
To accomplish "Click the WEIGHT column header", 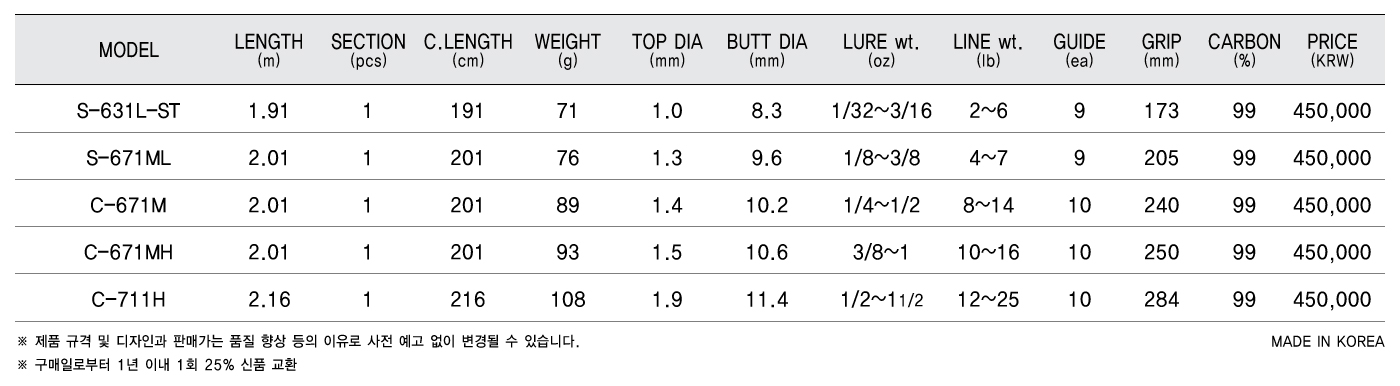I will point(567,50).
